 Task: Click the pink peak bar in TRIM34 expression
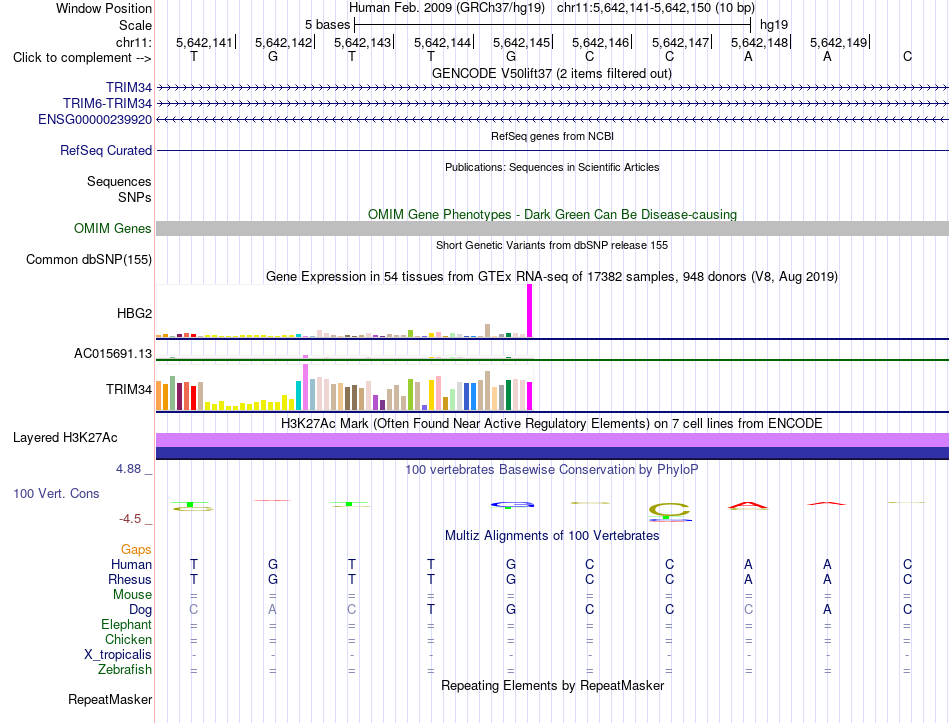305,387
